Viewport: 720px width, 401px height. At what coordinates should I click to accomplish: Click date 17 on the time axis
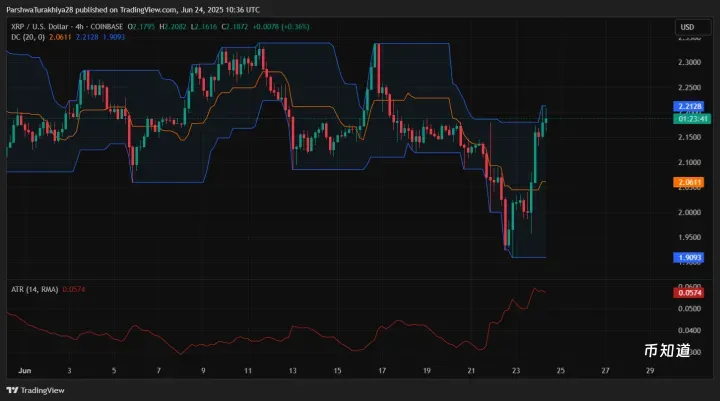(381, 370)
